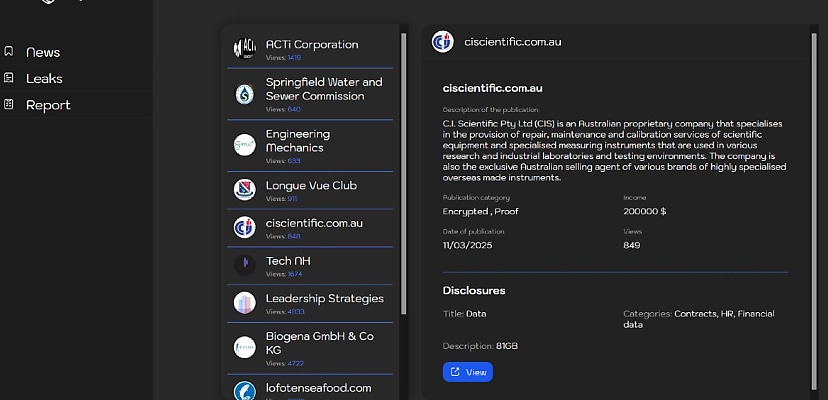Click the blue View button
The height and width of the screenshot is (400, 828).
click(468, 372)
